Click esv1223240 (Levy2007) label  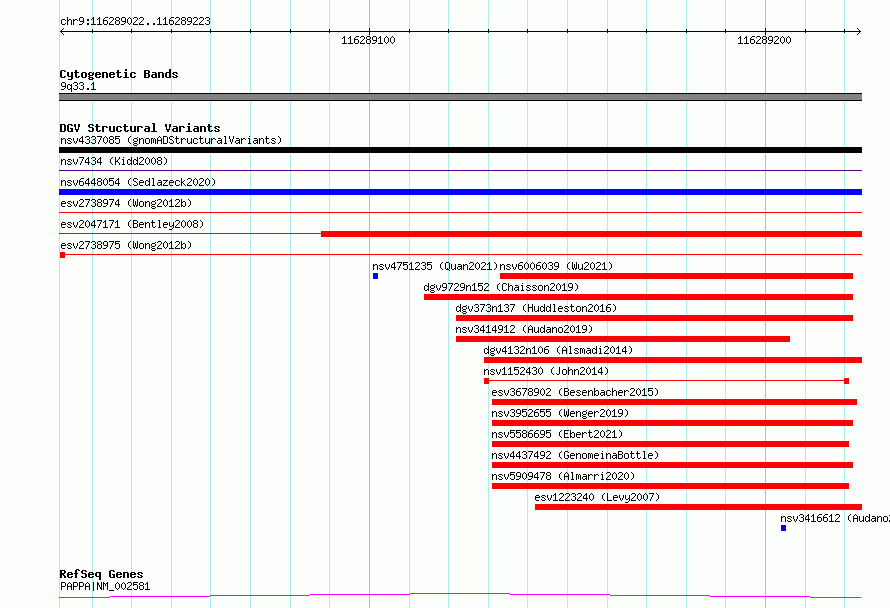click(x=597, y=497)
